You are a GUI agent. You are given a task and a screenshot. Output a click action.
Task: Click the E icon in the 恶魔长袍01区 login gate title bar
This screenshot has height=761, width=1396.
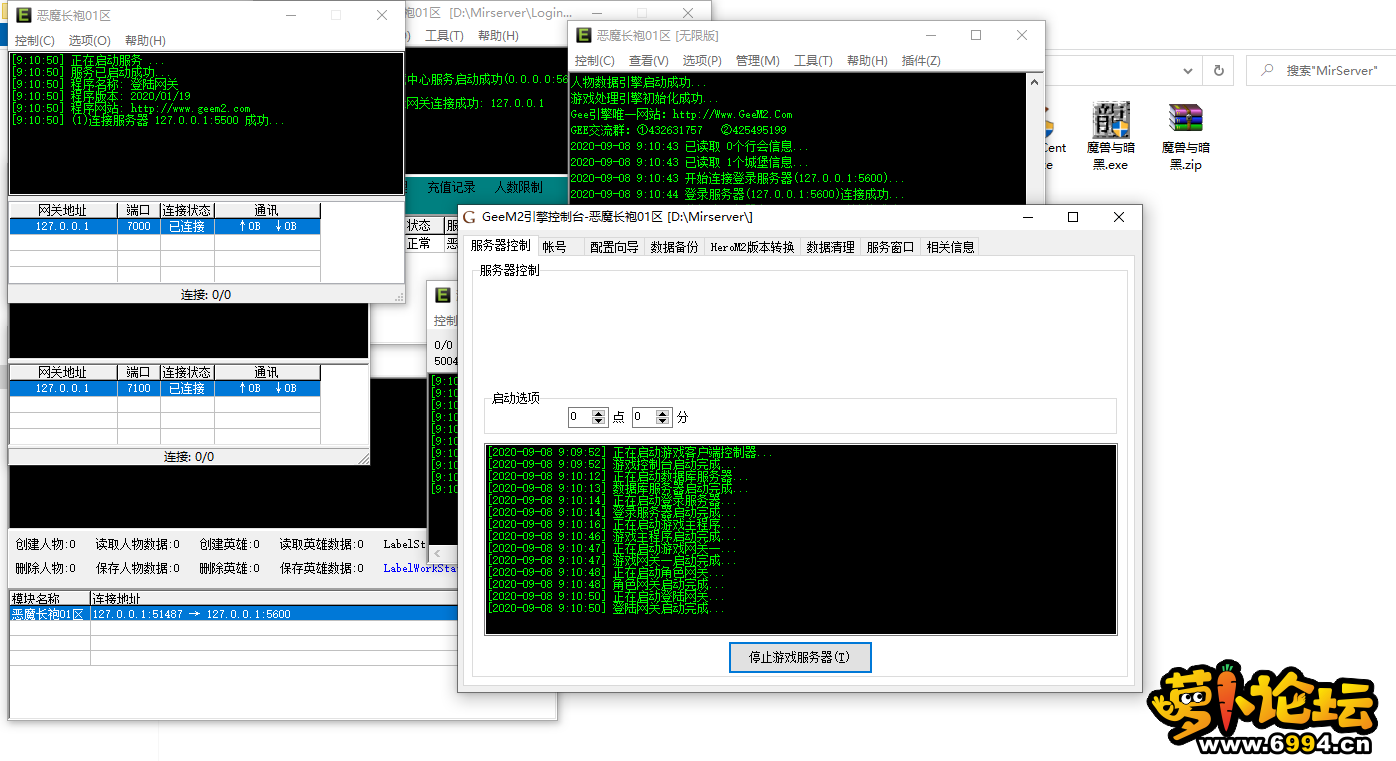(x=22, y=15)
